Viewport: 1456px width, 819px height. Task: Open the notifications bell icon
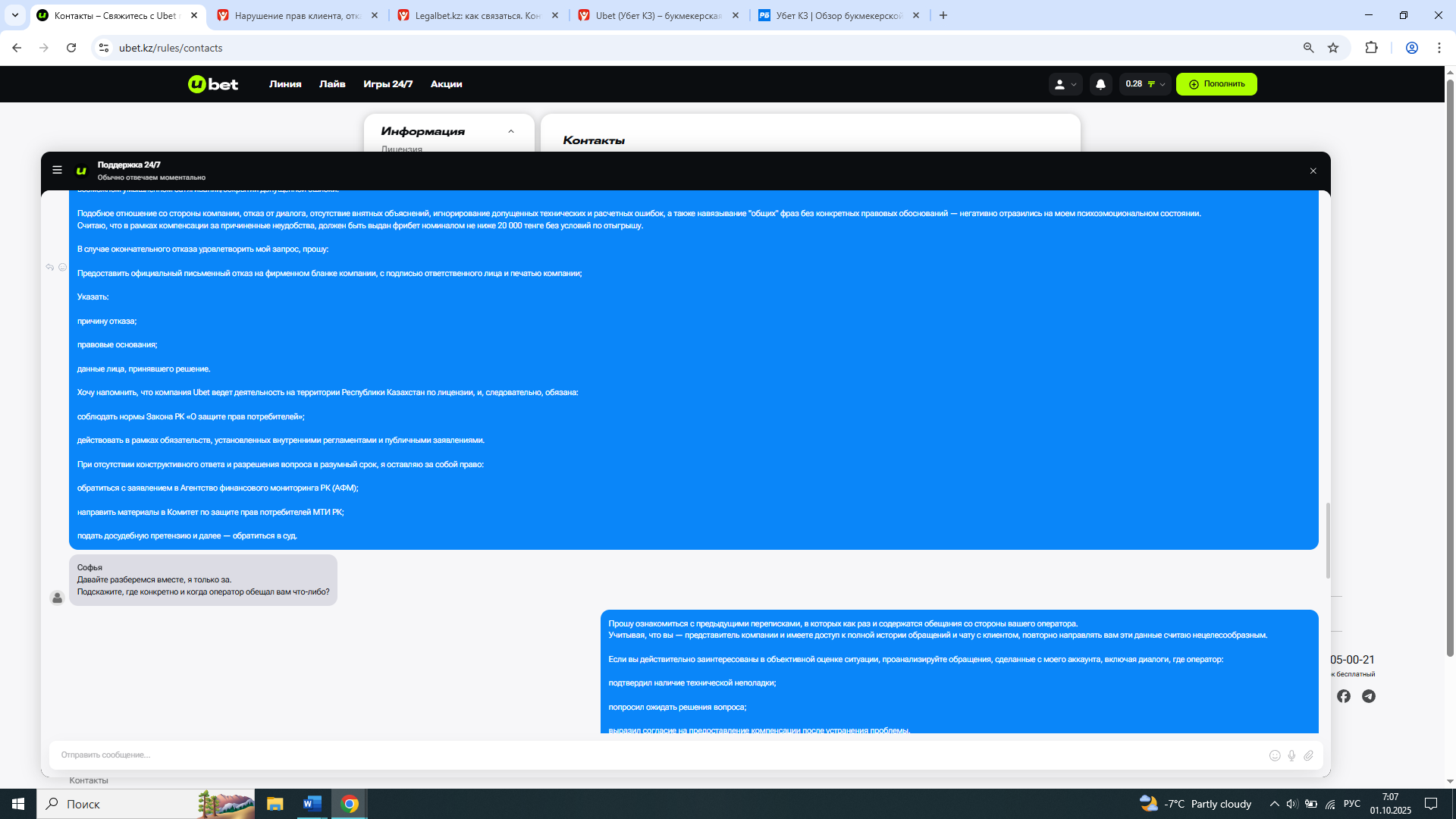[x=1100, y=84]
